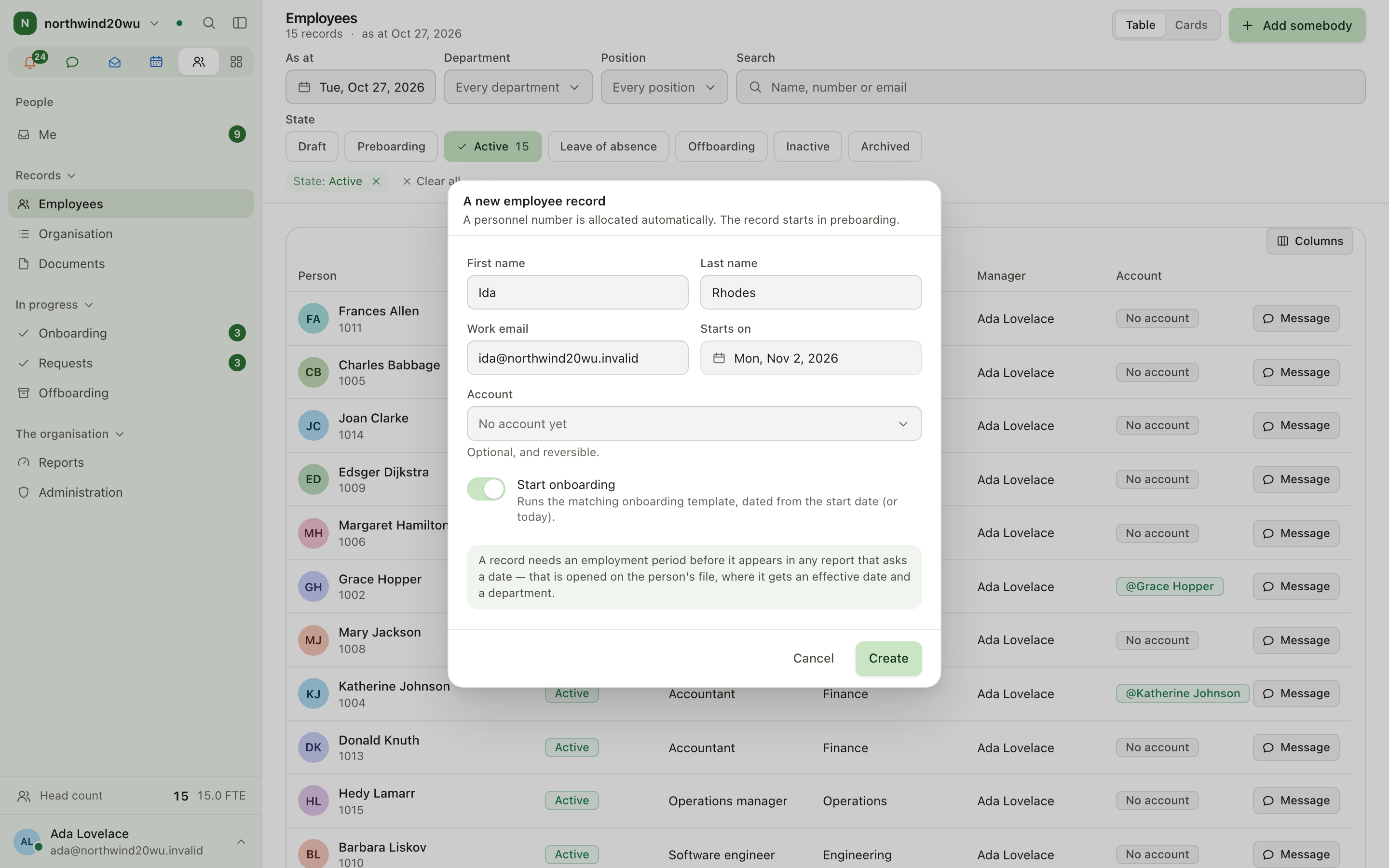Viewport: 1389px width, 868px height.
Task: Go to Administration in sidebar
Action: click(x=130, y=492)
